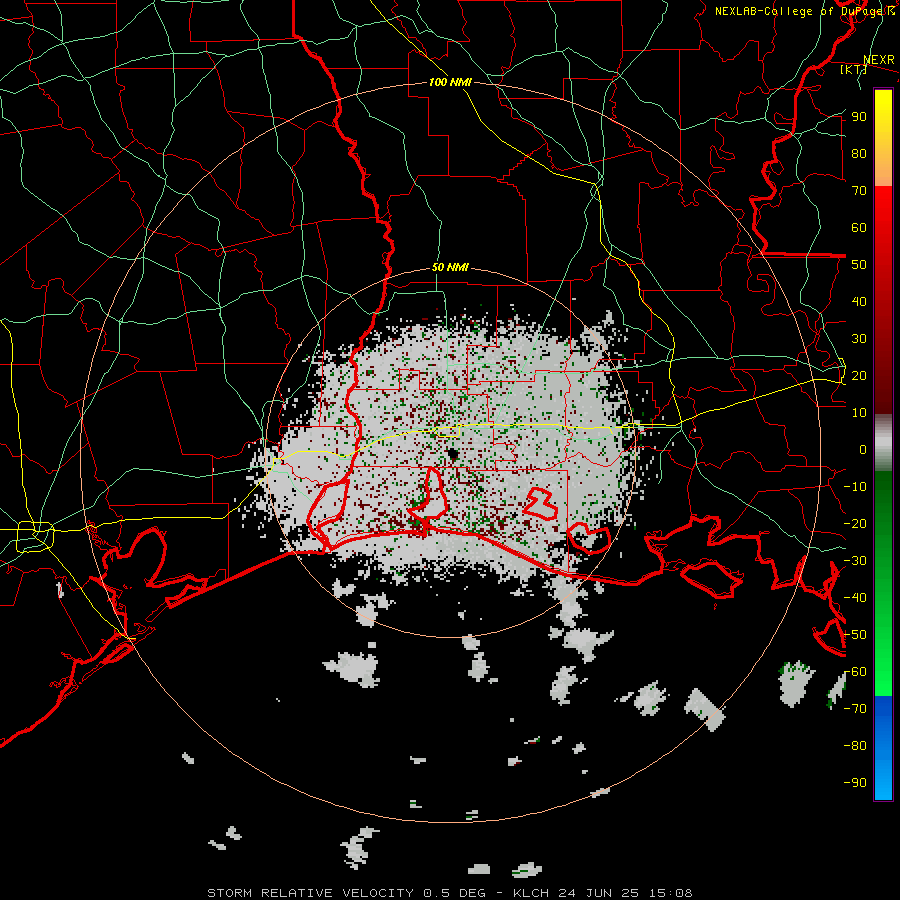The height and width of the screenshot is (900, 900).
Task: Click the positive "10" scale value
Action: [x=859, y=413]
